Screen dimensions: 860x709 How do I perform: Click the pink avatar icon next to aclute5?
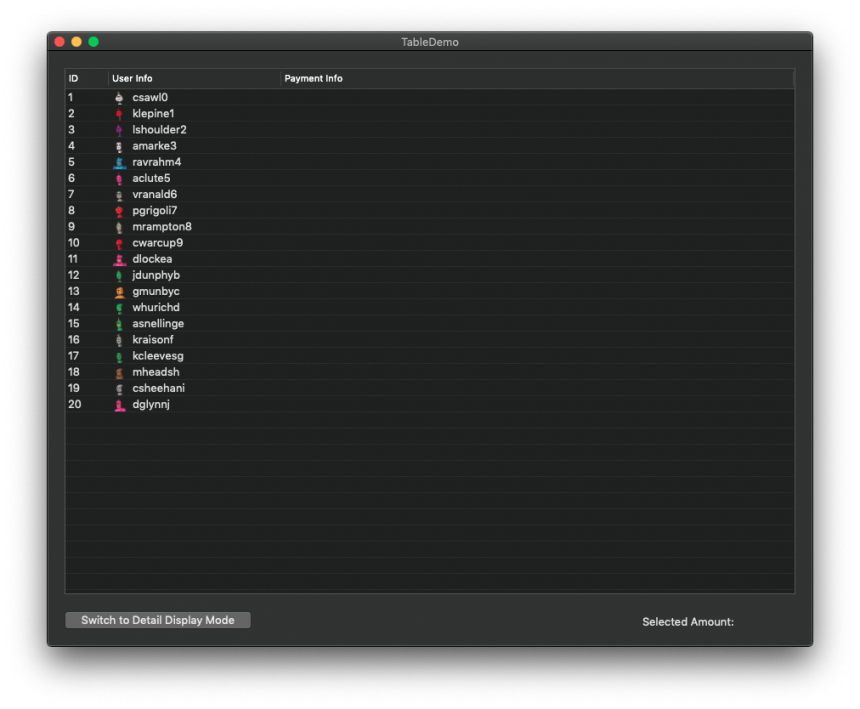(120, 177)
